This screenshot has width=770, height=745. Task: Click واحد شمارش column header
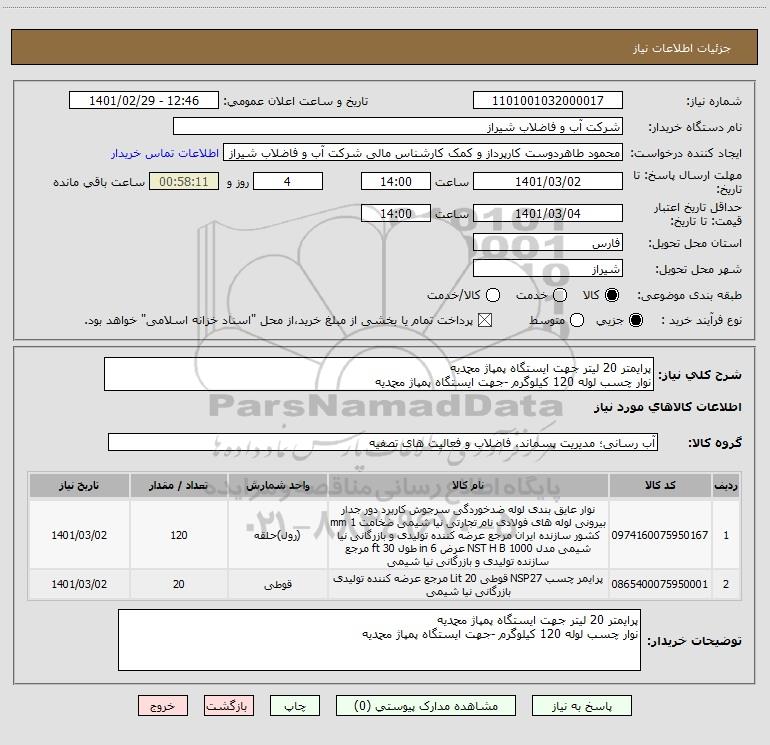click(x=277, y=485)
